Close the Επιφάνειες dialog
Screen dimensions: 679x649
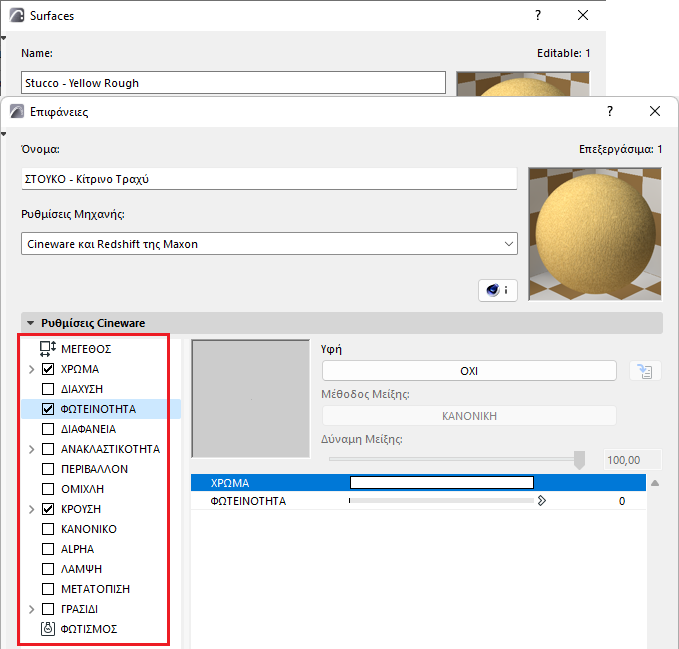655,111
